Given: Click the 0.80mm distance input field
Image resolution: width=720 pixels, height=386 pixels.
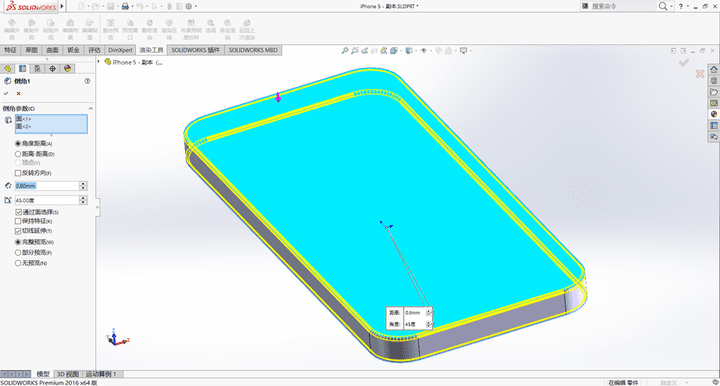Looking at the screenshot, I should tap(47, 186).
